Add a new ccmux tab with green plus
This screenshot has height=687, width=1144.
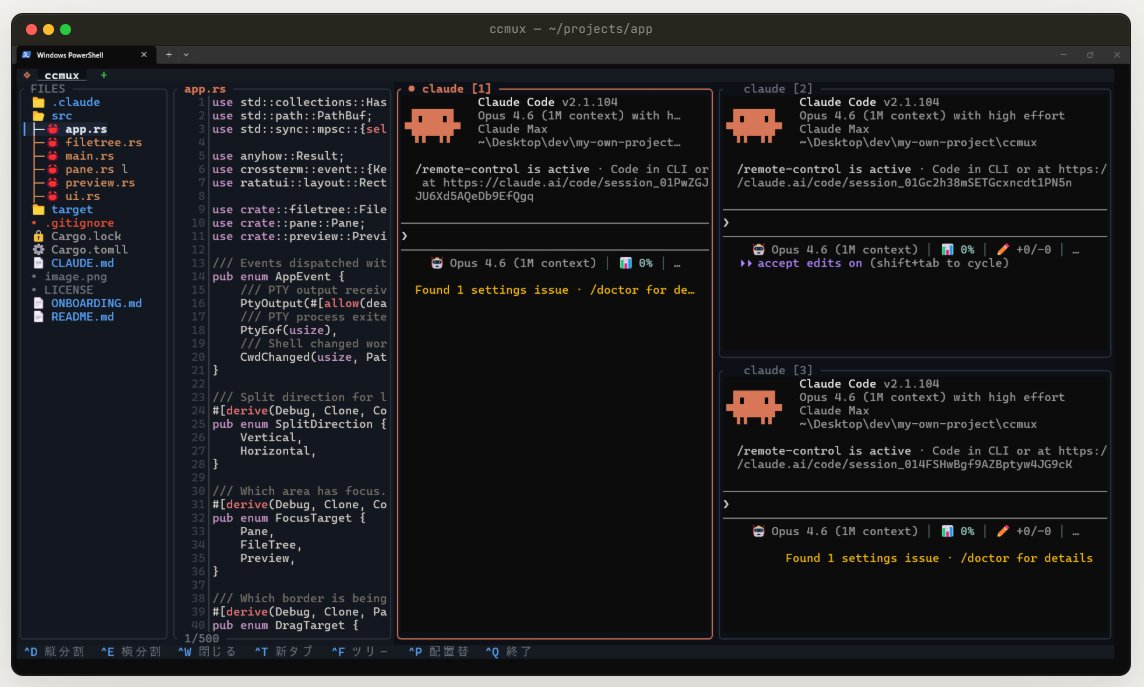pyautogui.click(x=104, y=75)
